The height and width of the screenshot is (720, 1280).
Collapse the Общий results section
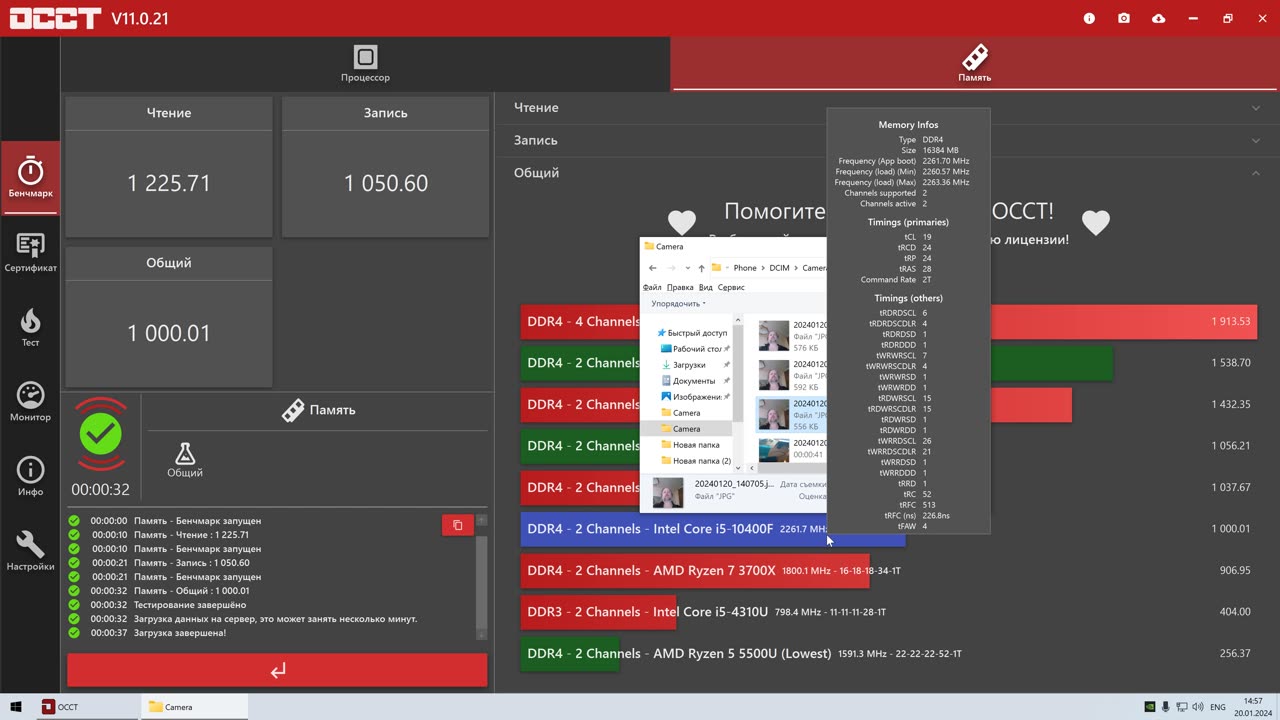click(887, 173)
